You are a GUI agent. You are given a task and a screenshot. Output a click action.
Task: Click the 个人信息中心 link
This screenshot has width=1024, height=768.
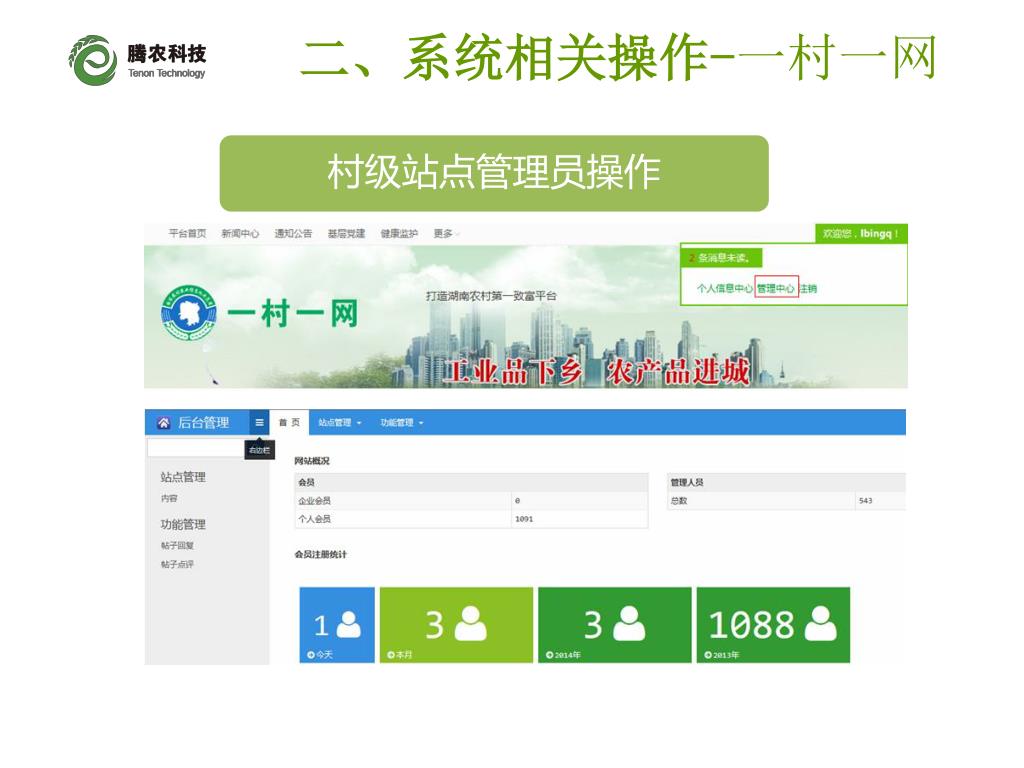[x=725, y=288]
